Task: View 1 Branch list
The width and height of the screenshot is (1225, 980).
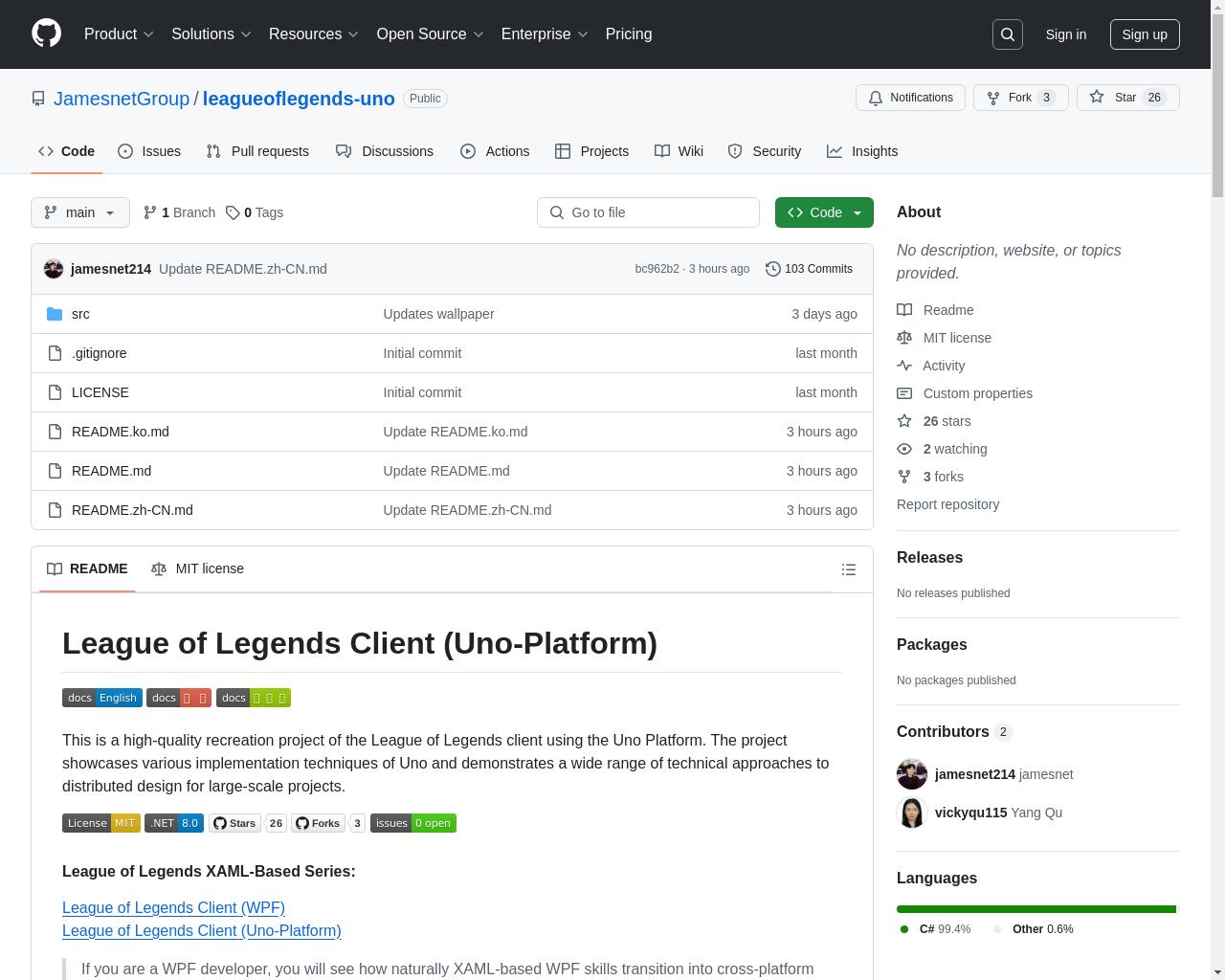Action: pyautogui.click(x=179, y=212)
